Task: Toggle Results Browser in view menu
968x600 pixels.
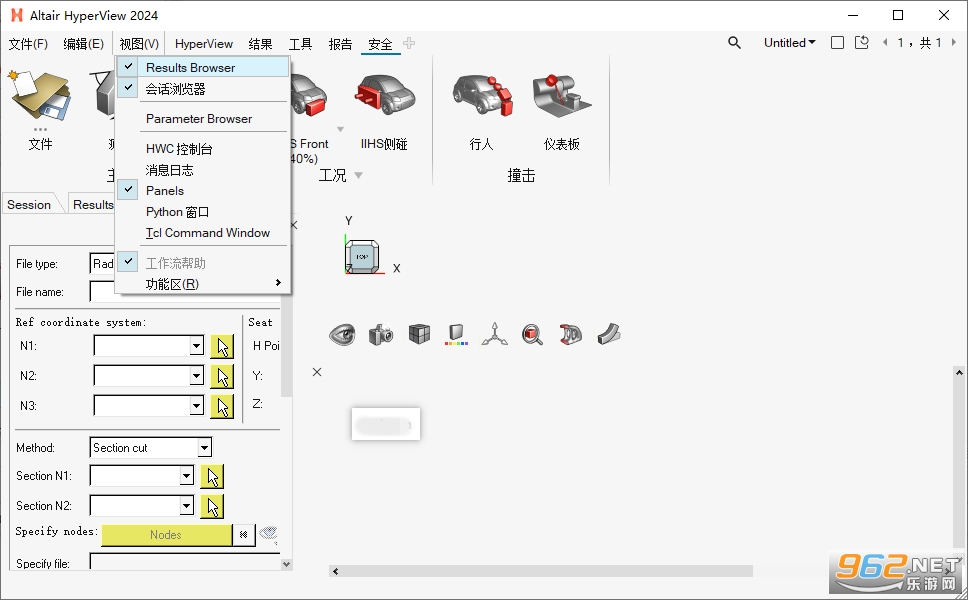Action: (x=203, y=67)
